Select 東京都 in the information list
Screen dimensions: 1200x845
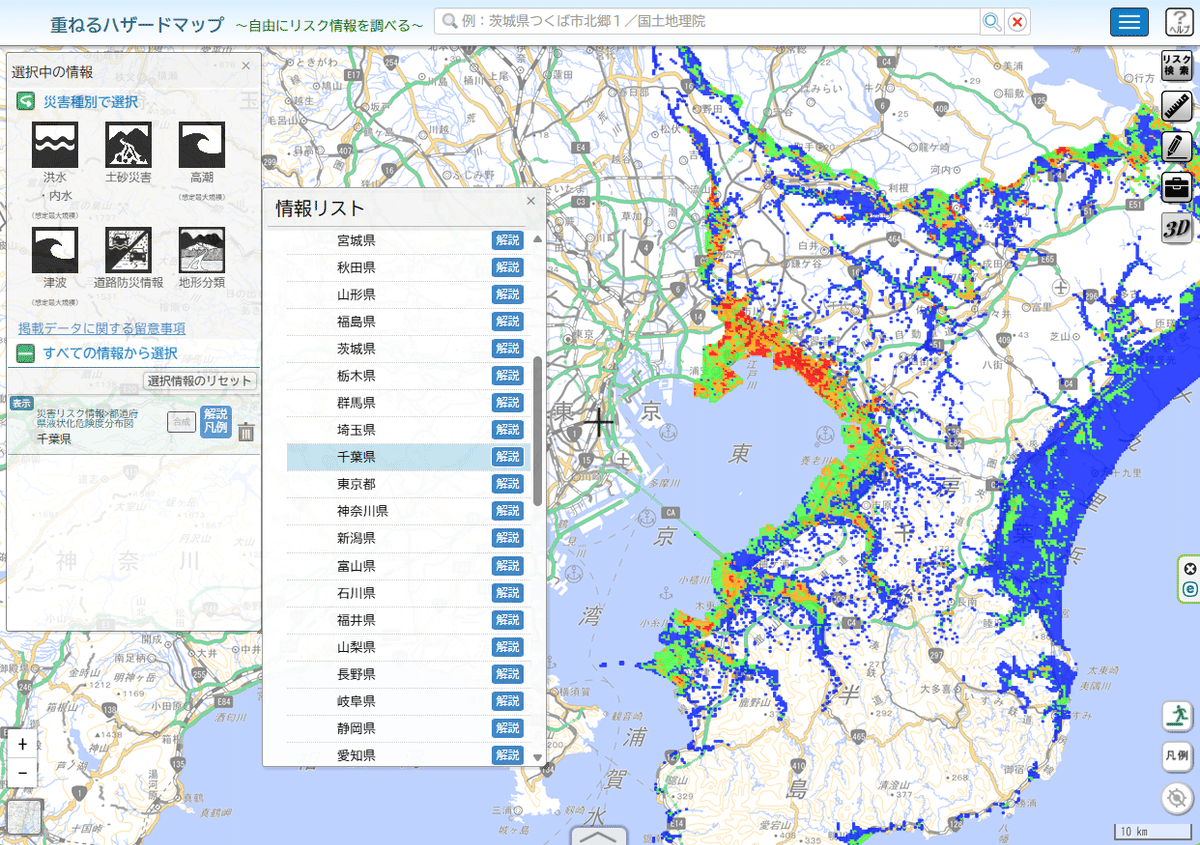pos(356,484)
